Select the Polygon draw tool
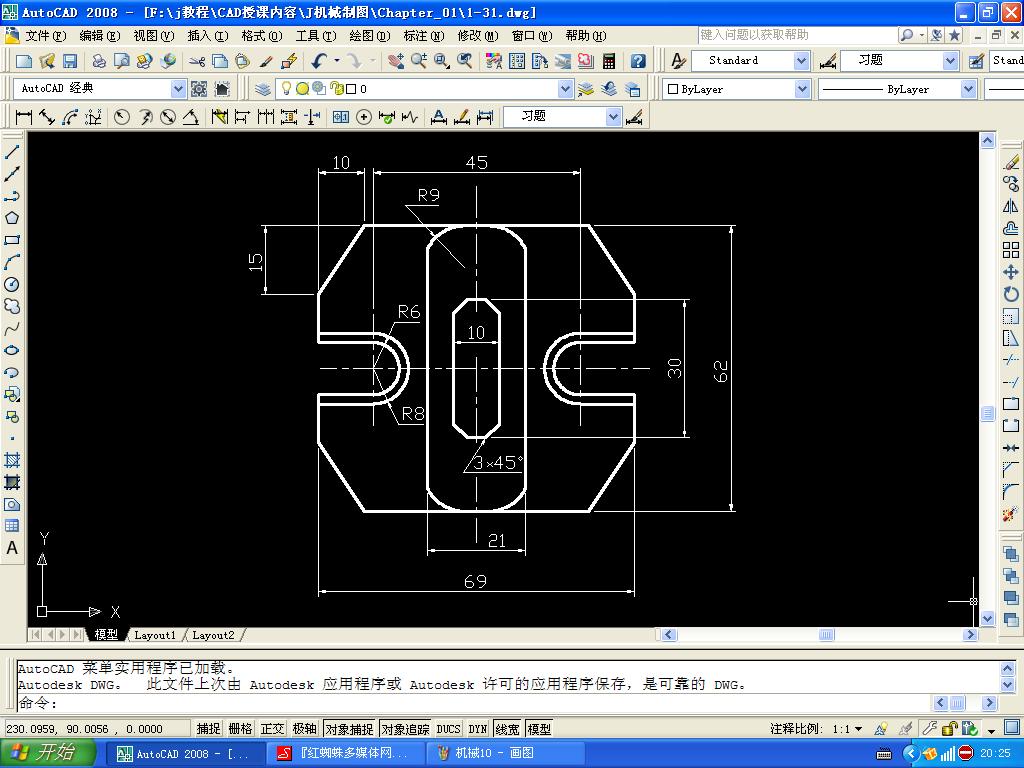1024x768 pixels. pyautogui.click(x=12, y=218)
